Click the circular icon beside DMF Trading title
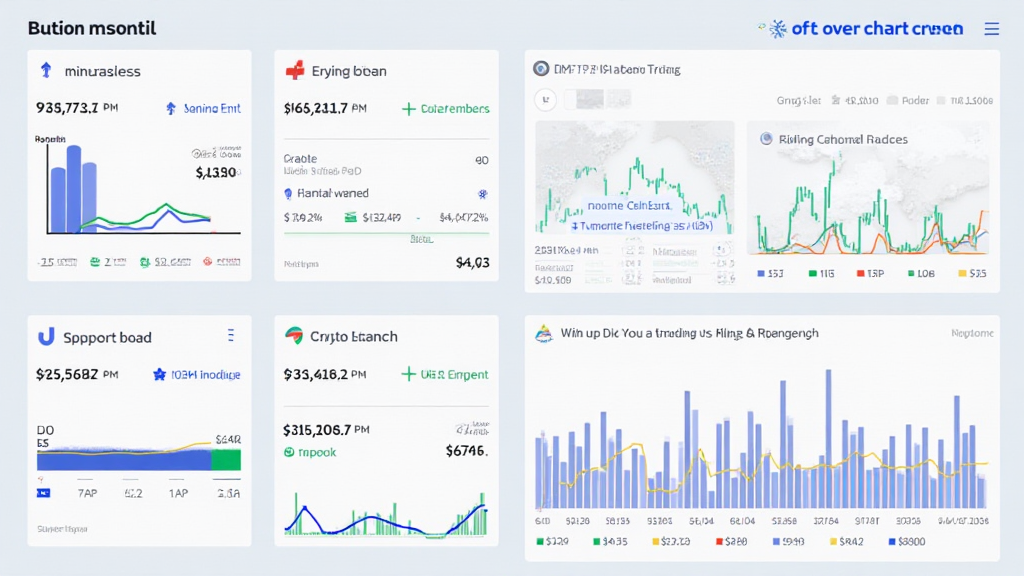Image resolution: width=1024 pixels, height=576 pixels. coord(542,69)
